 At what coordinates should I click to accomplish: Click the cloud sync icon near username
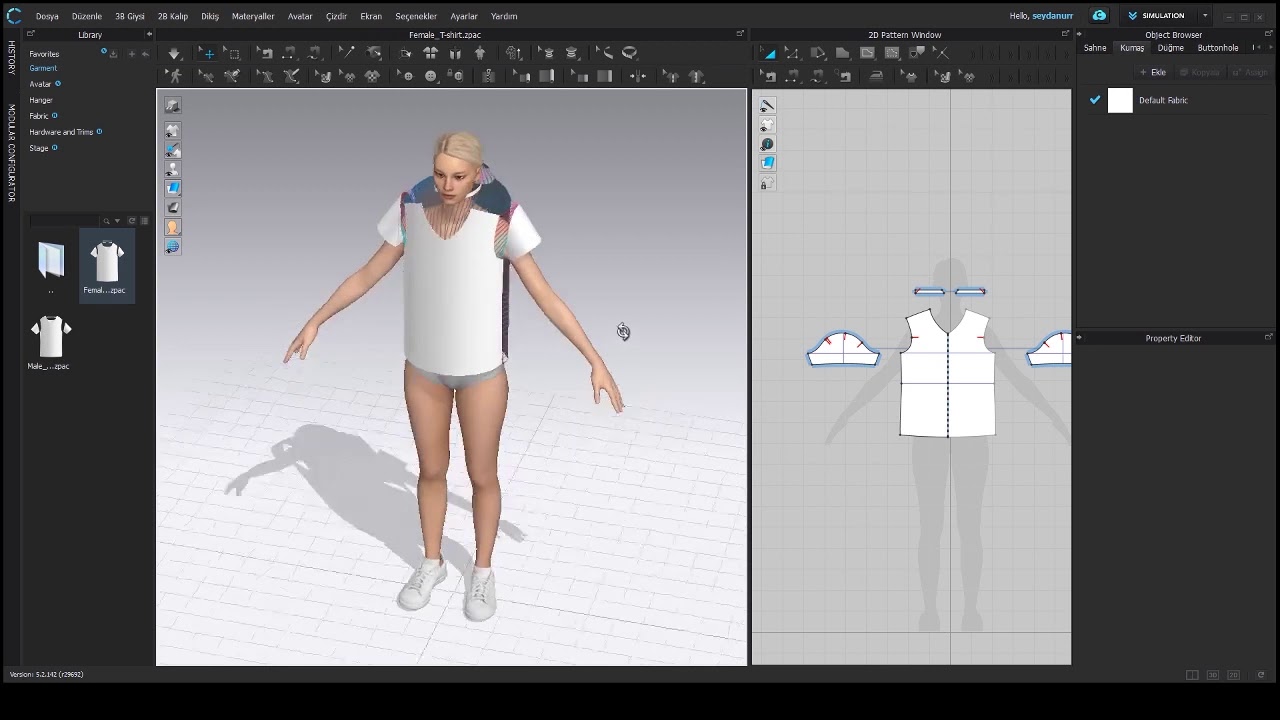pos(1099,16)
